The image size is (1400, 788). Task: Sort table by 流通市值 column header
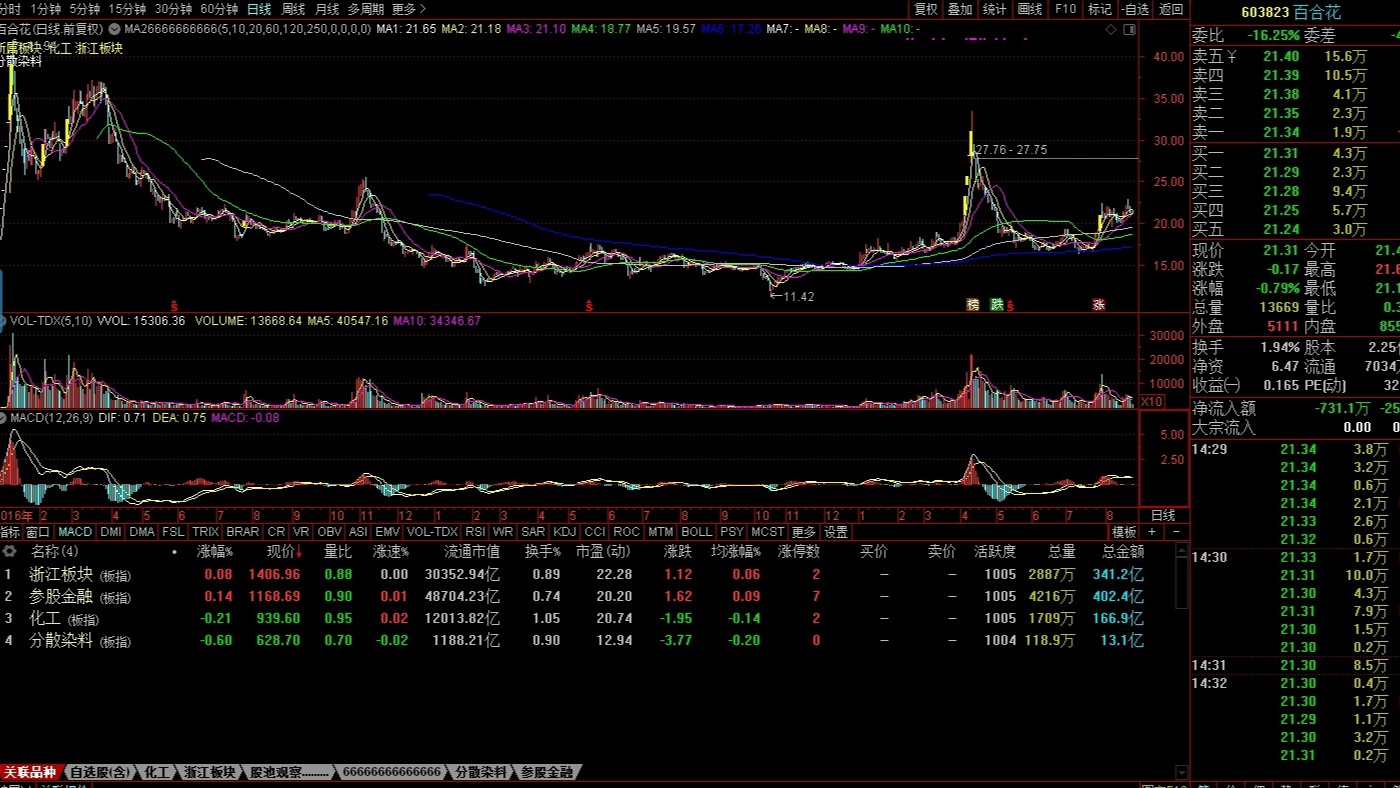tap(472, 551)
